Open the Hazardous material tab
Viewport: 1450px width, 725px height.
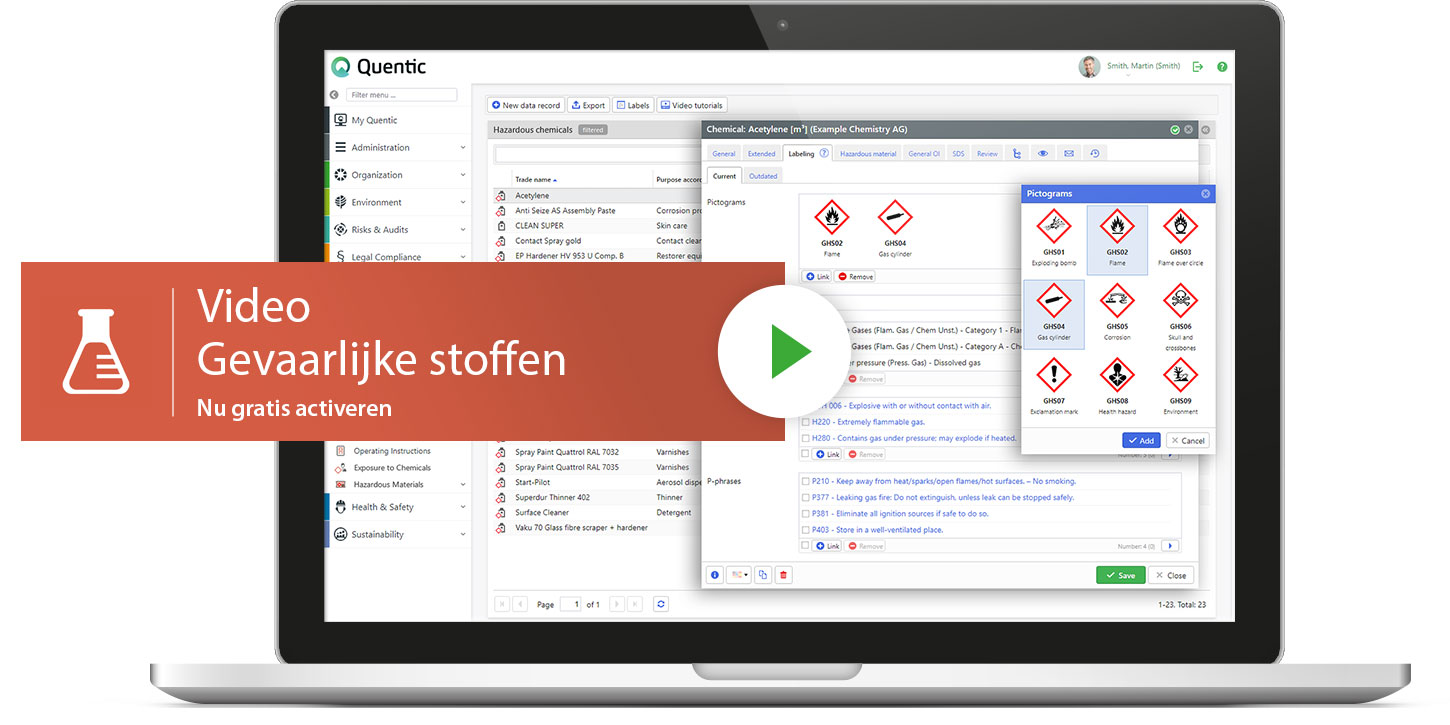pyautogui.click(x=868, y=154)
